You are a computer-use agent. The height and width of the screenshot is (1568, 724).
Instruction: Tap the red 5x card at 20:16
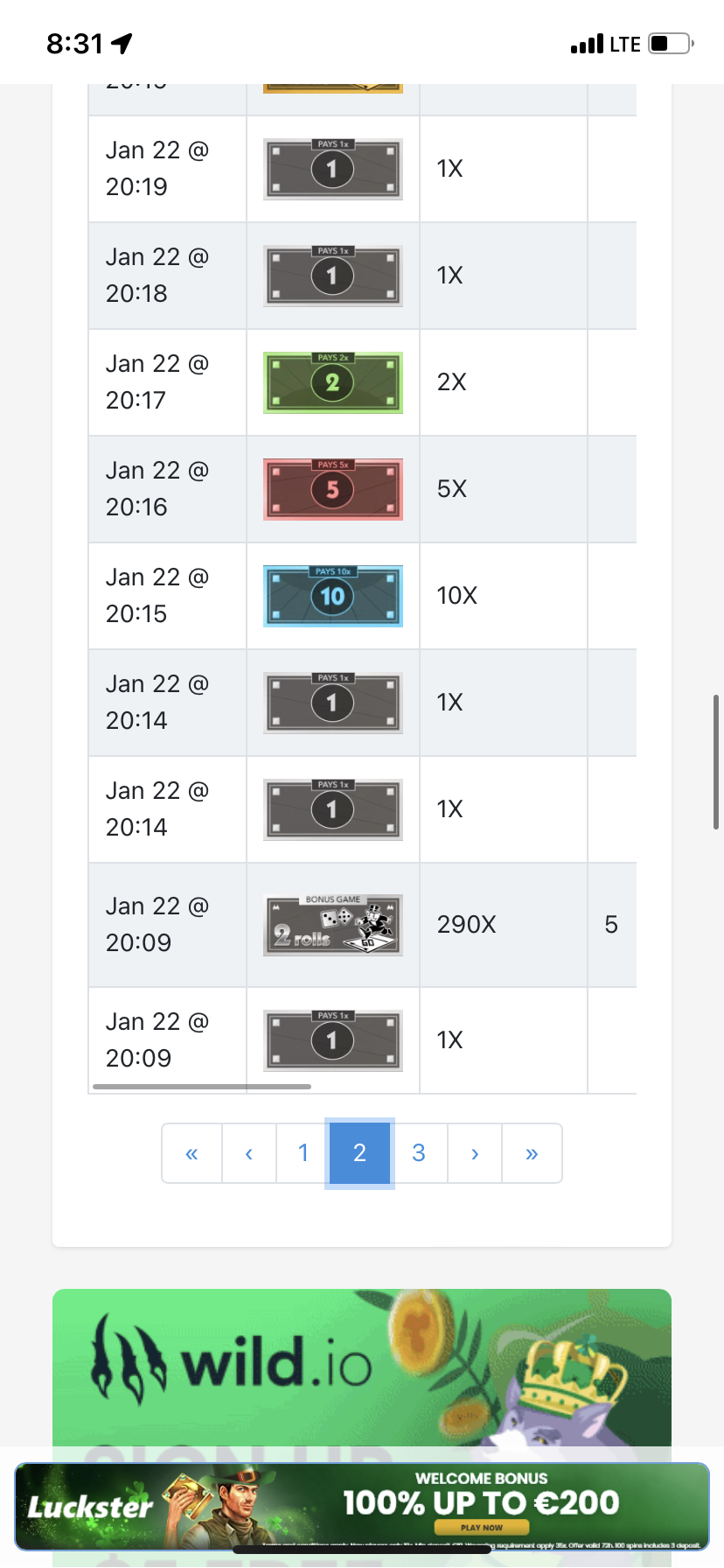(x=333, y=489)
